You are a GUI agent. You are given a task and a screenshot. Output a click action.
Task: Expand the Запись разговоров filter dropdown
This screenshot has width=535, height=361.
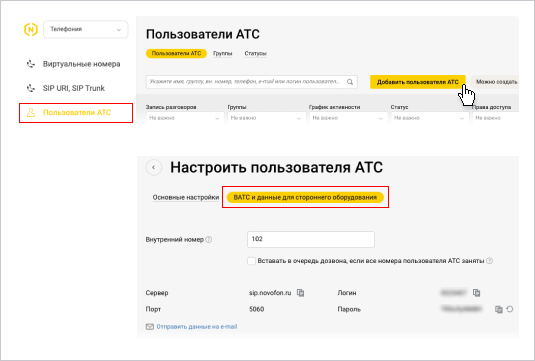(x=185, y=118)
